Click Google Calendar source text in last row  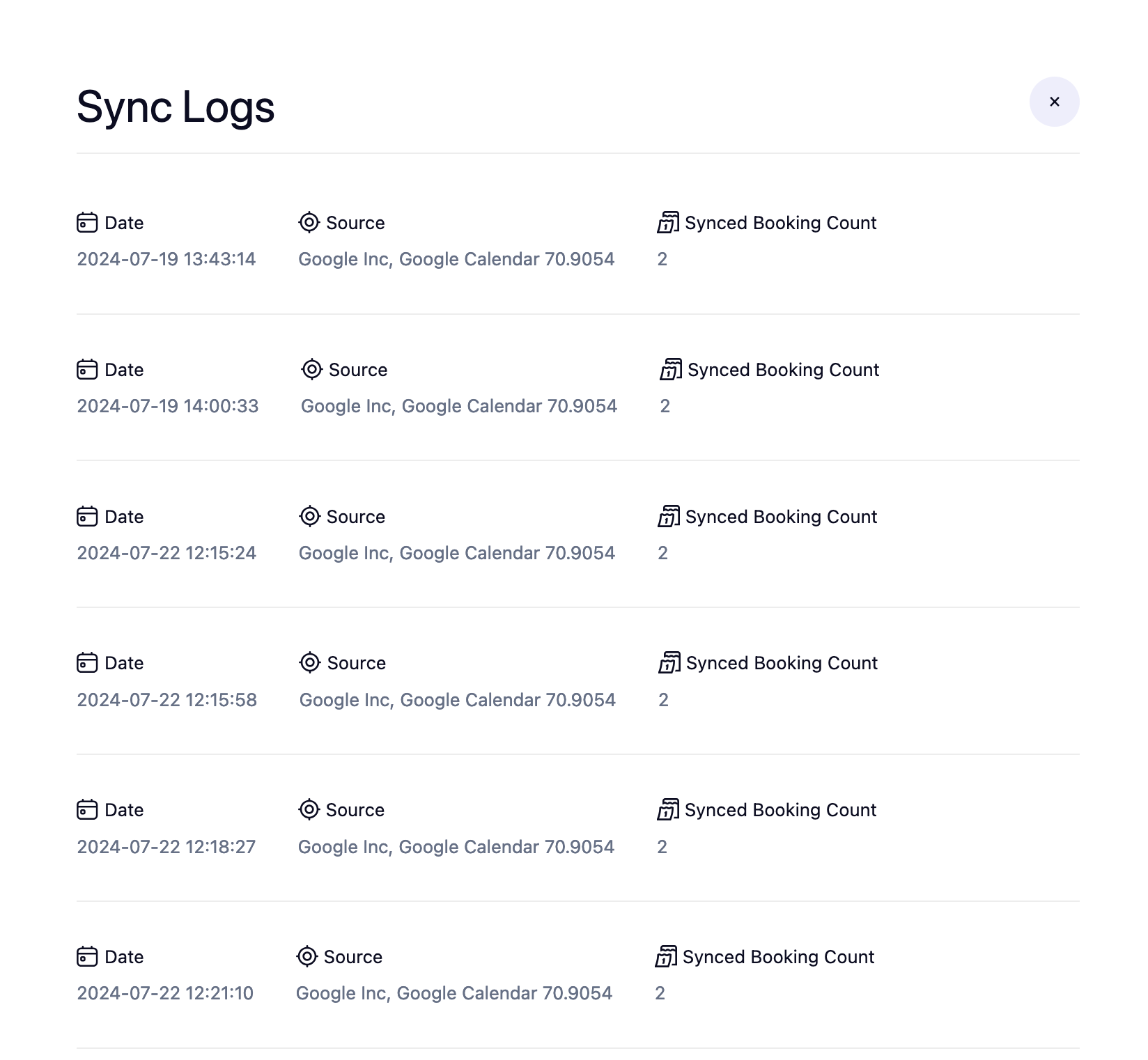pos(454,993)
